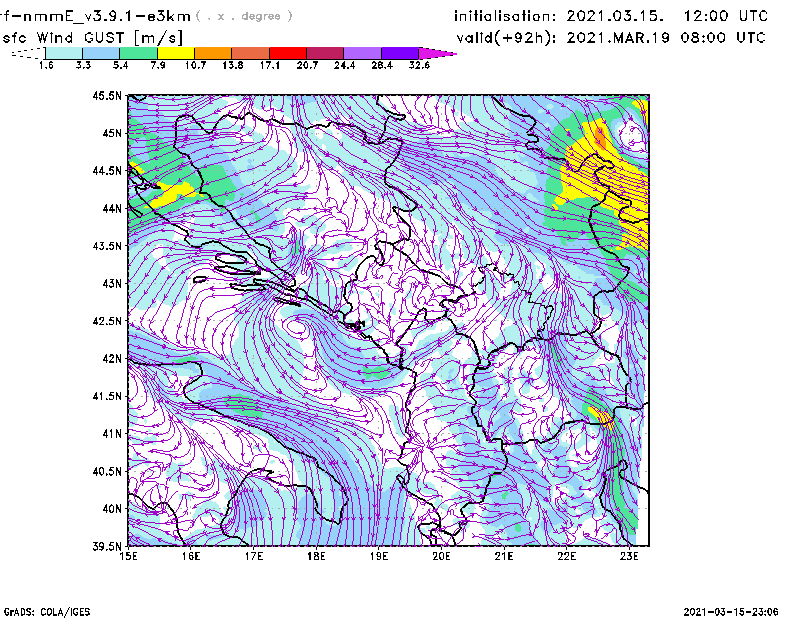Screen dimensions: 800x618
Task: Click the 43.5N latitude label
Action: 107,246
